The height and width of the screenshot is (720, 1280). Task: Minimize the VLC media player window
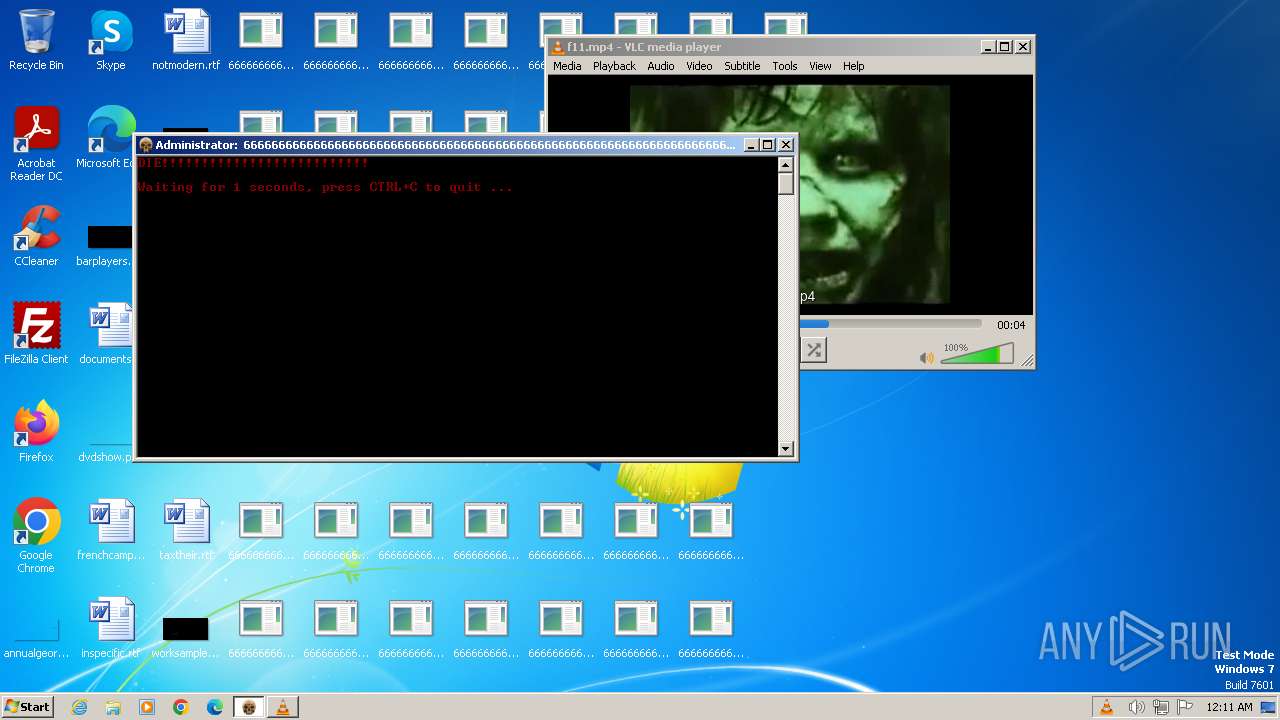pyautogui.click(x=988, y=47)
